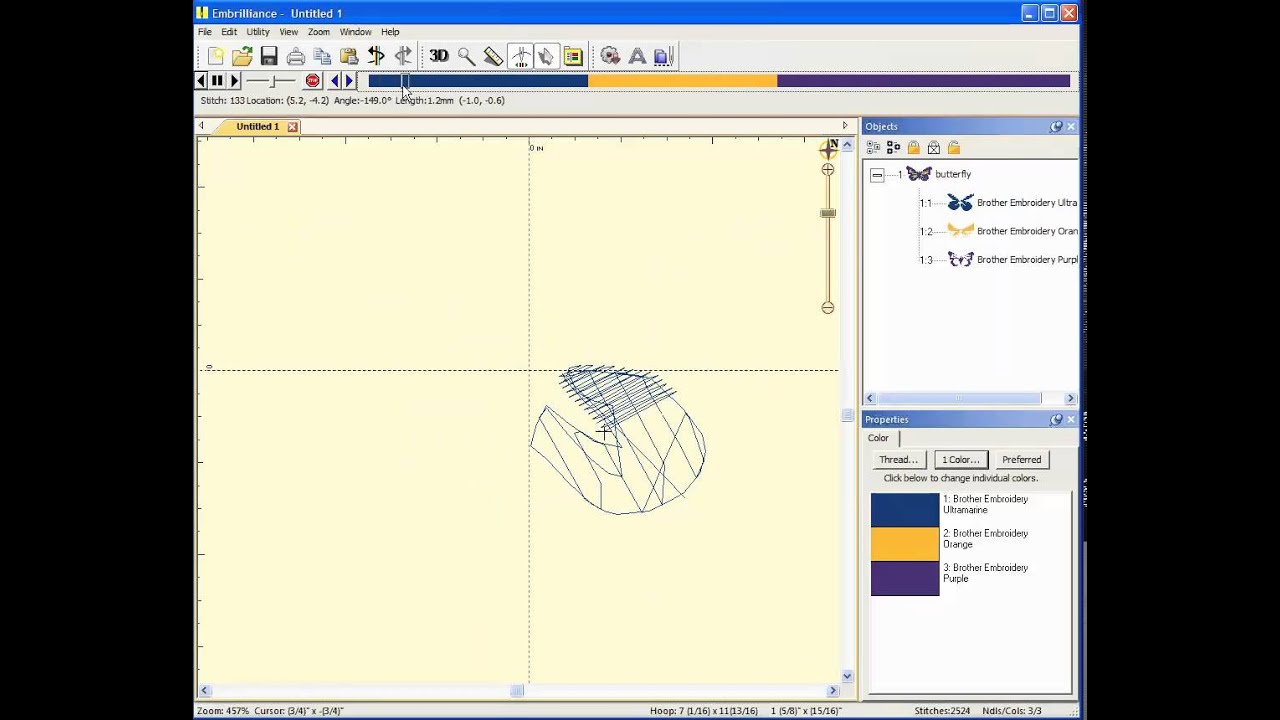Pause the stitch simulation
This screenshot has height=720, width=1280.
coord(217,81)
